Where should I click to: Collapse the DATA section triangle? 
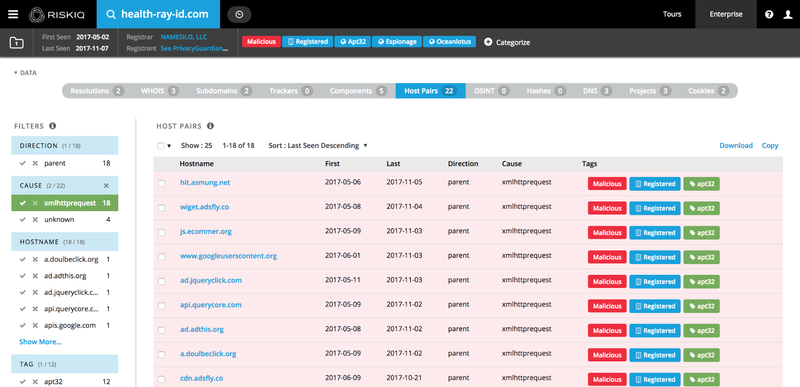point(16,73)
